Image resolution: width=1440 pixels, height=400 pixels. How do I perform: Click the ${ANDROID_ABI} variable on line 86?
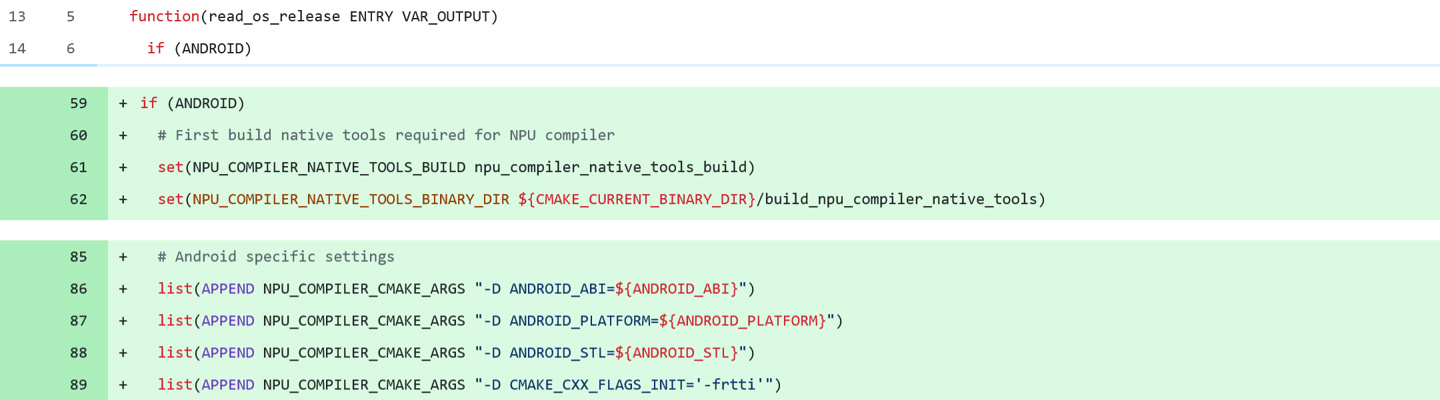[676, 289]
